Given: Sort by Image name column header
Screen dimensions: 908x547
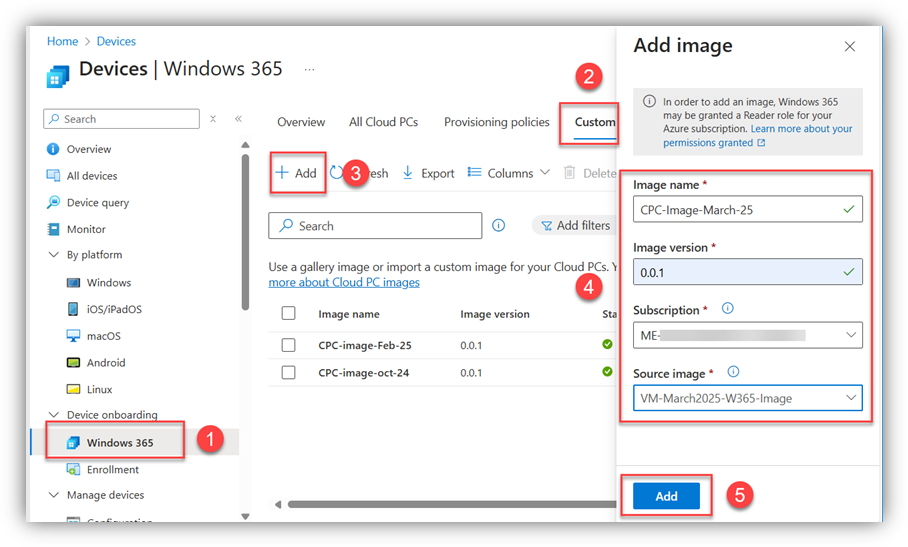Looking at the screenshot, I should click(x=349, y=314).
